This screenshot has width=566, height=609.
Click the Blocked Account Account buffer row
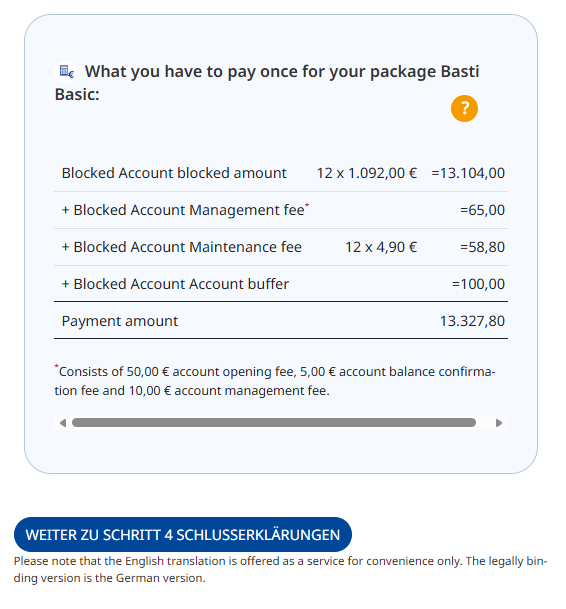coord(280,284)
